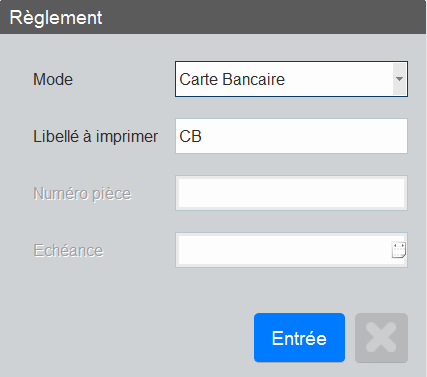Click the Entrée word on the blue button
The height and width of the screenshot is (377, 427).
point(299,338)
